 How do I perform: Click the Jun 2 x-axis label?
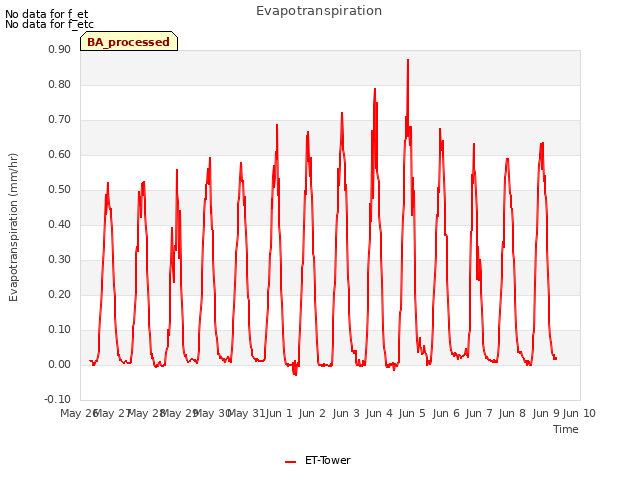coord(312,413)
